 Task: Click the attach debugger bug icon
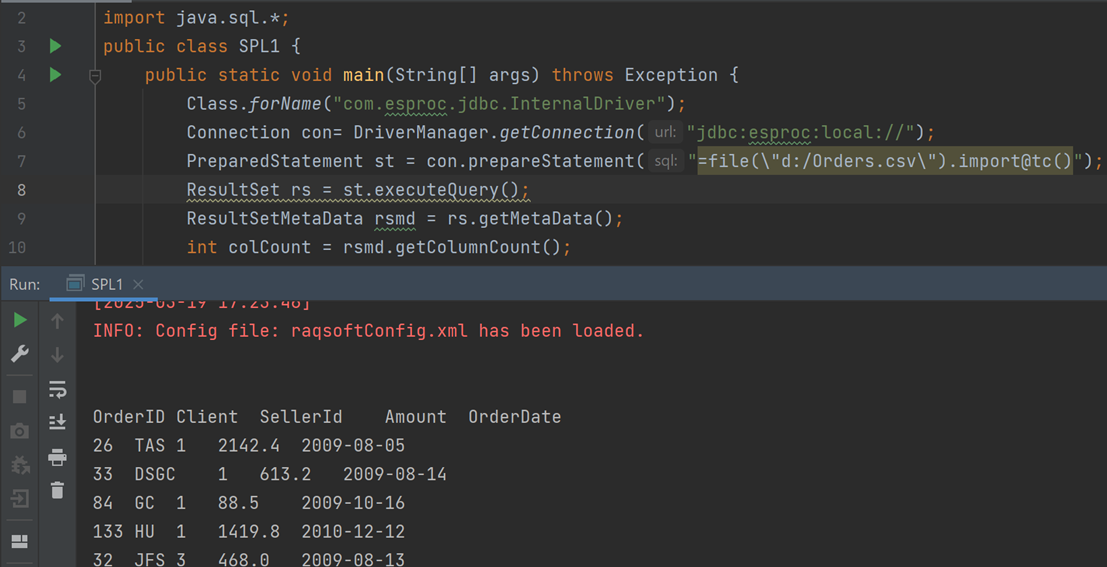click(x=20, y=466)
